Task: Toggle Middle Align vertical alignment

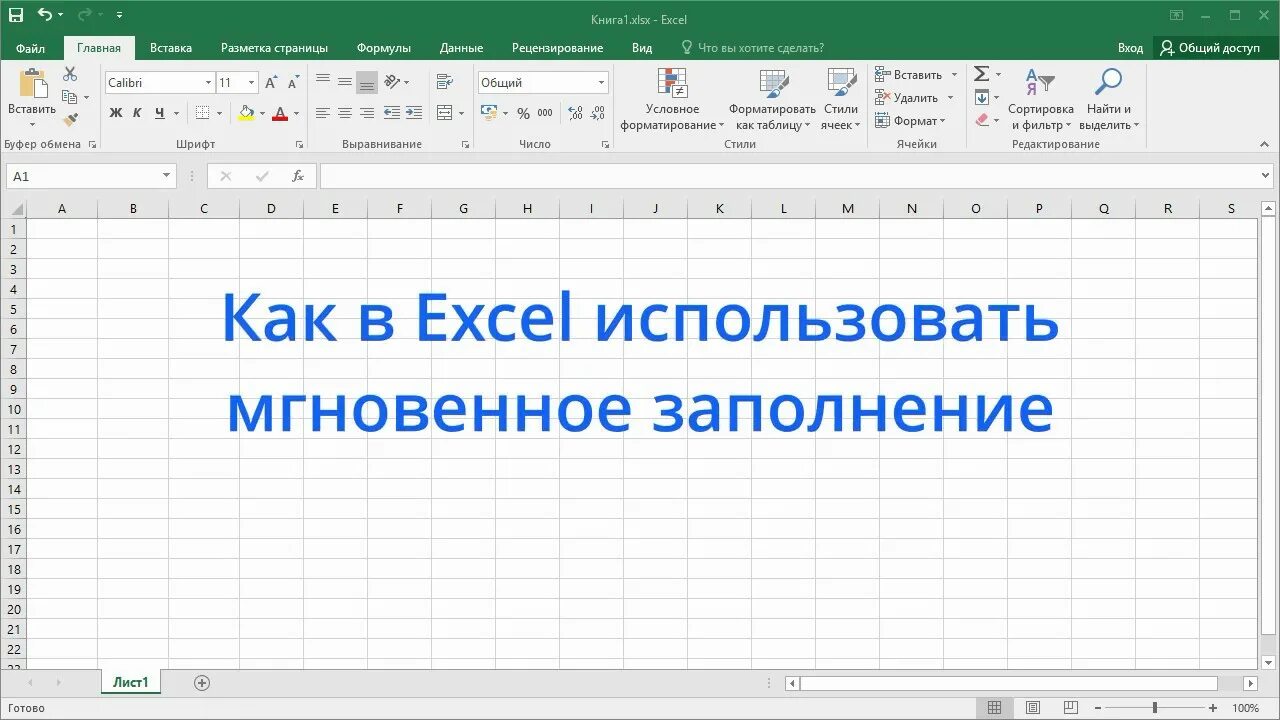Action: pyautogui.click(x=345, y=82)
